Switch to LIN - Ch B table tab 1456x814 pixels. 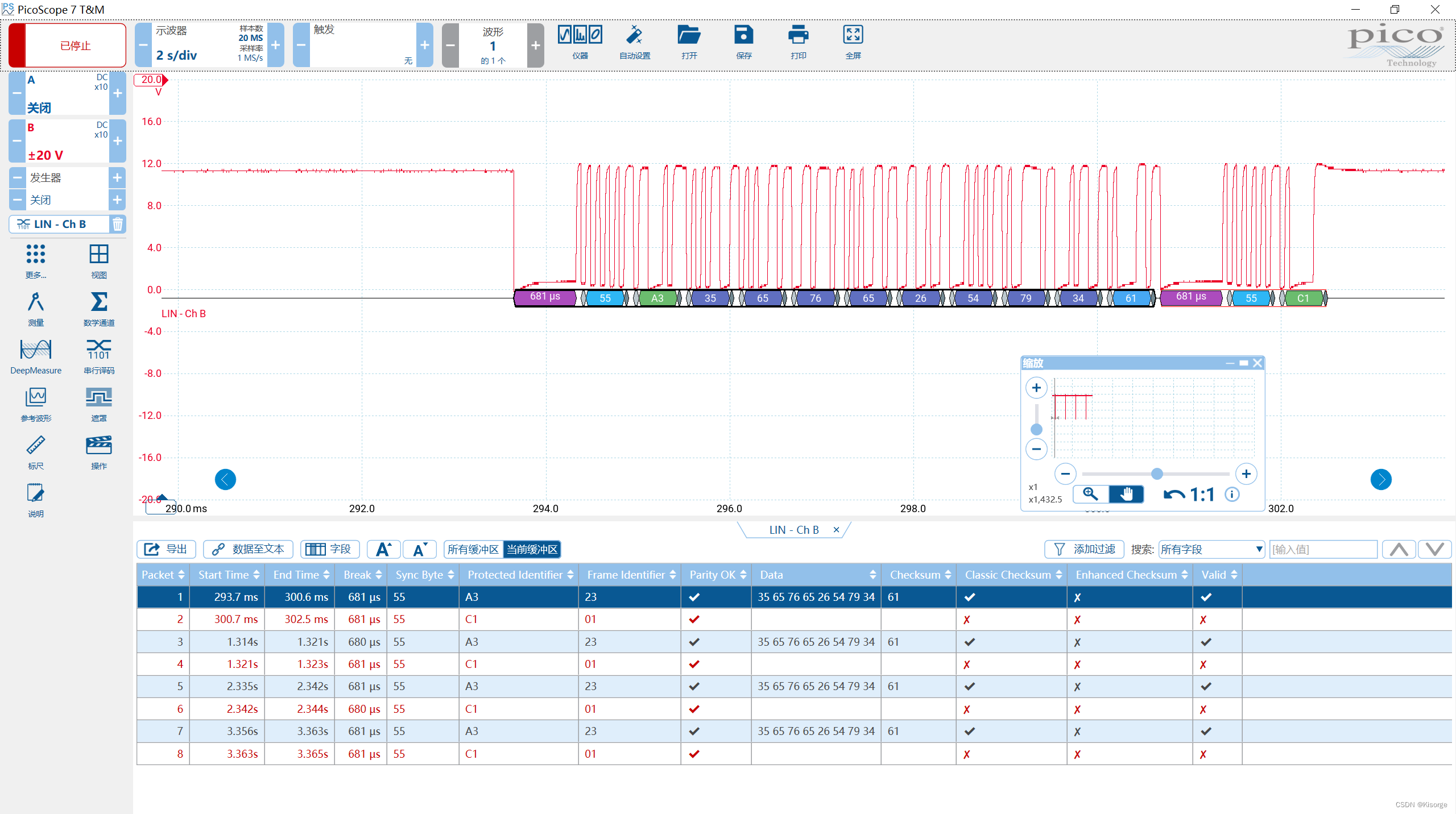(x=793, y=530)
